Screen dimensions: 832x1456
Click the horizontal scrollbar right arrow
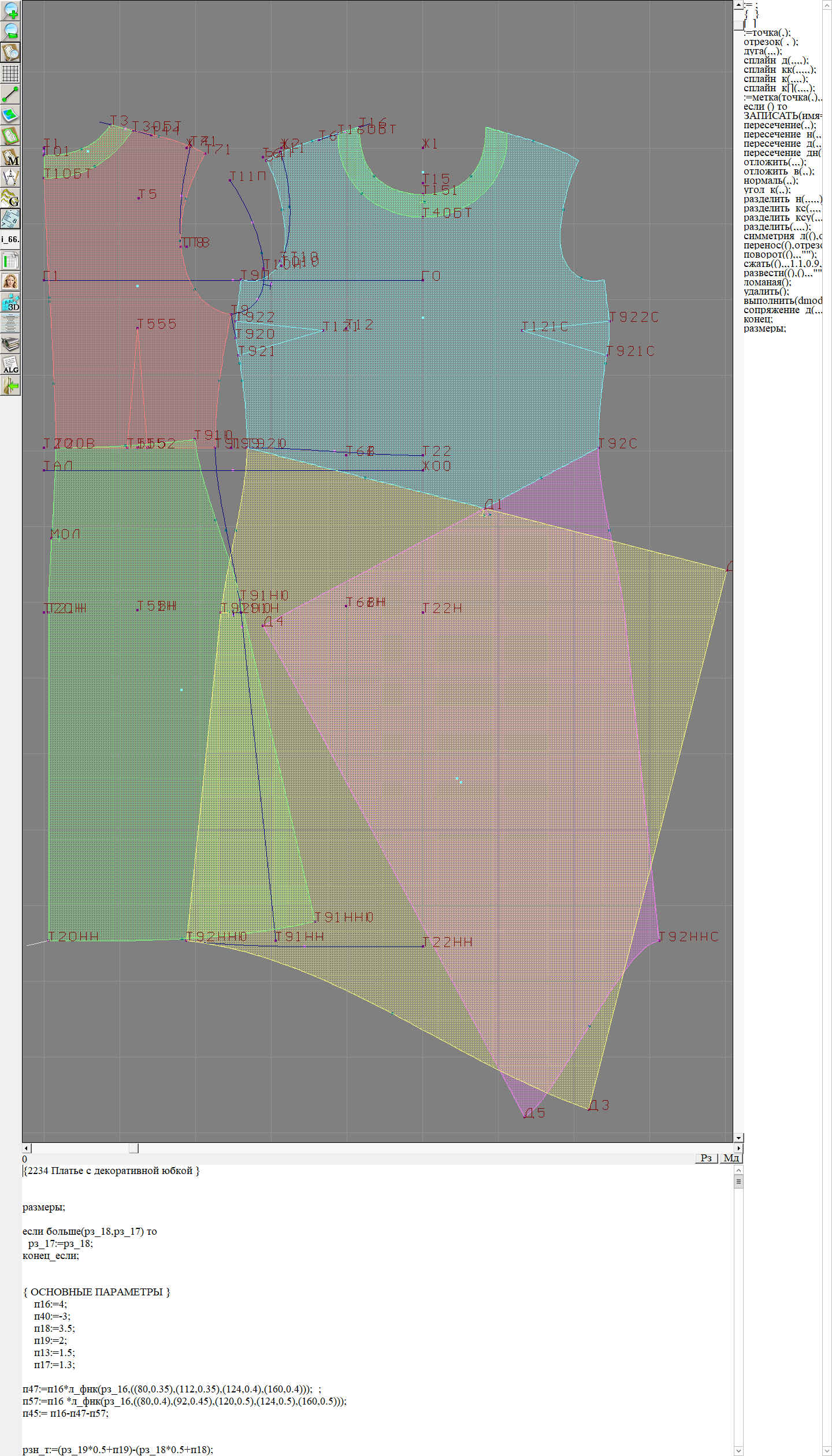738,1148
